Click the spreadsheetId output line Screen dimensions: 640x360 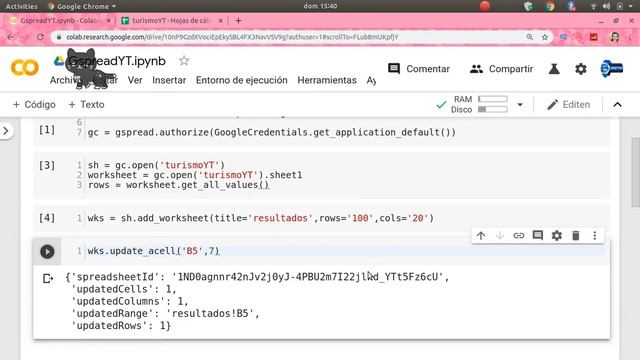(x=257, y=277)
